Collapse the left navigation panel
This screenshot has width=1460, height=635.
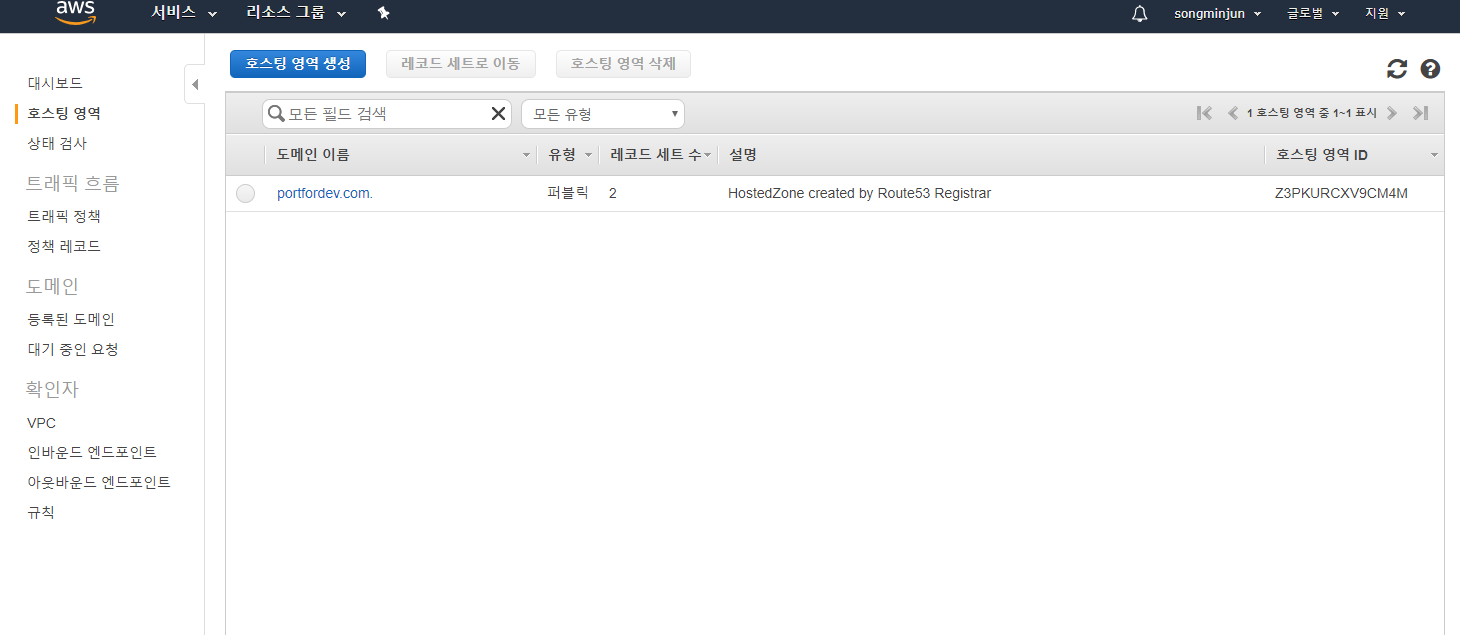point(195,85)
